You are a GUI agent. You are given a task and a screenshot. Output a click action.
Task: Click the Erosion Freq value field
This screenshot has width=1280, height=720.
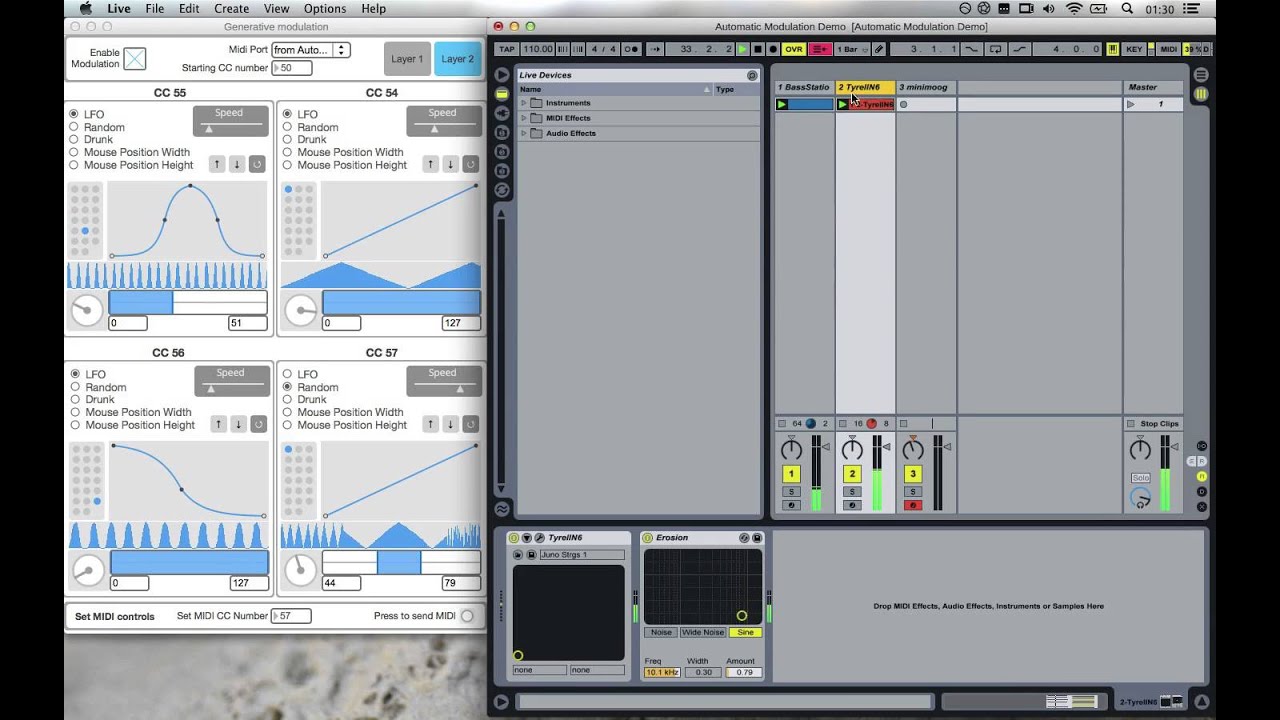tap(662, 672)
